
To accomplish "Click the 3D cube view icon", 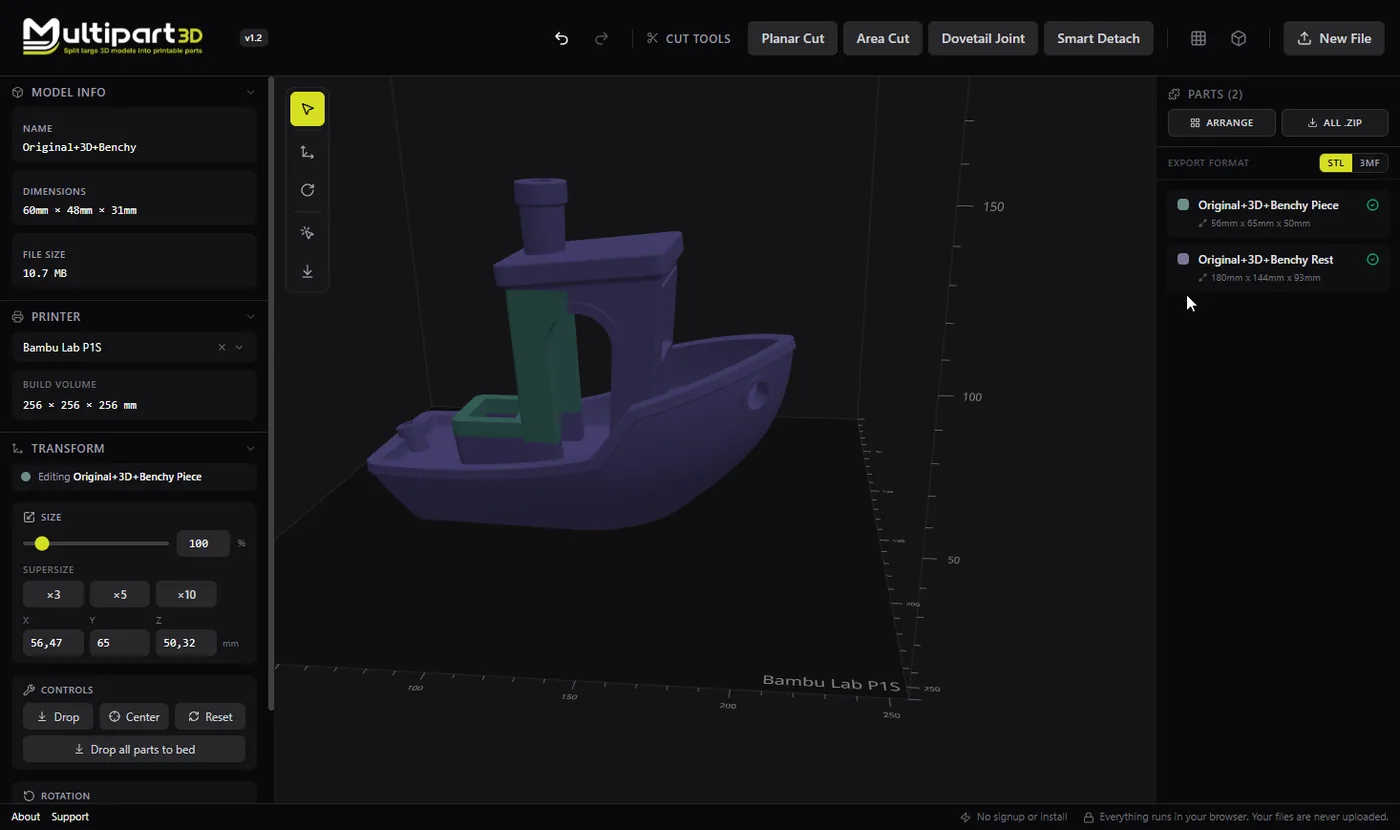I will pos(1238,39).
